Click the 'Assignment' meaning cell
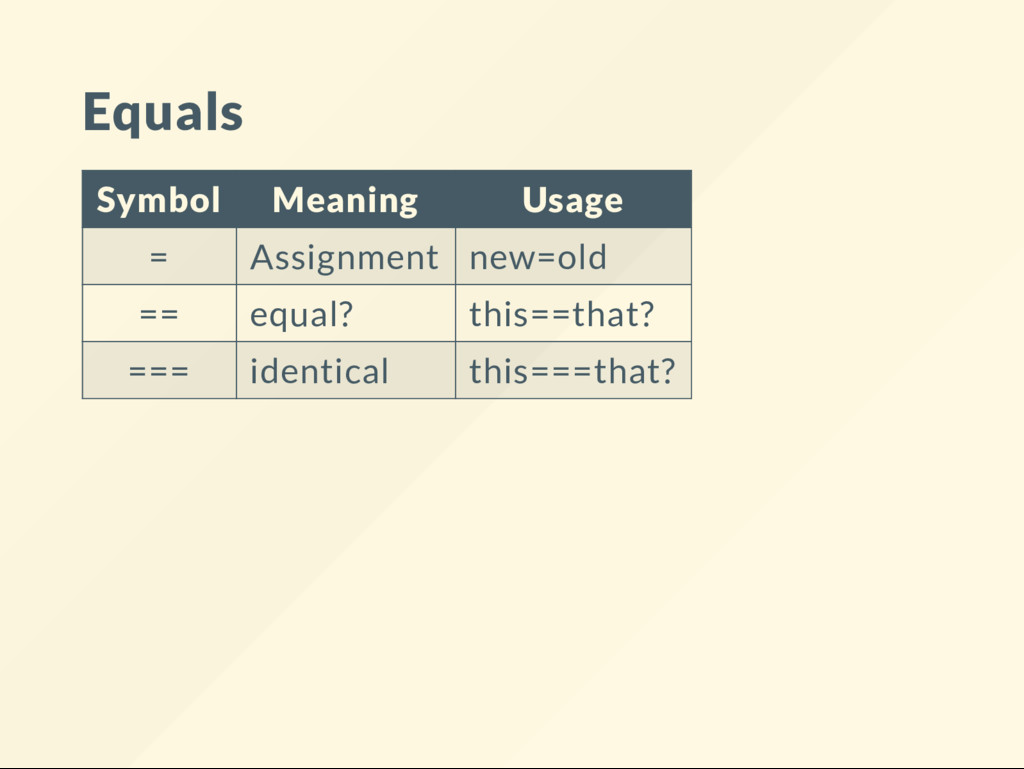The height and width of the screenshot is (769, 1024). coord(345,257)
